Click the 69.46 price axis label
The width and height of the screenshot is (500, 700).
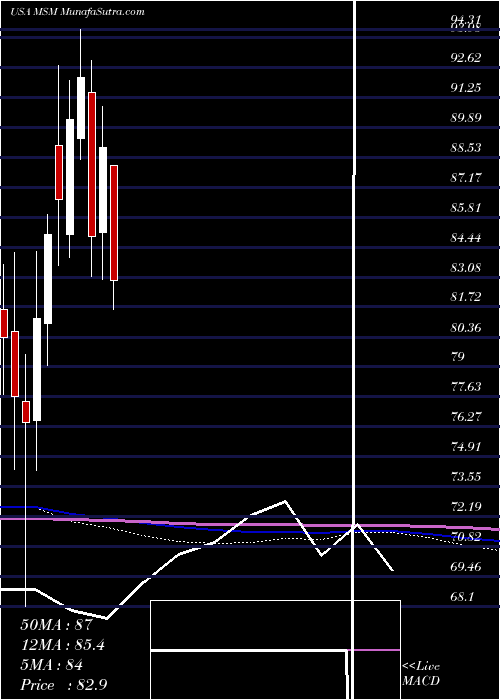[x=466, y=567]
